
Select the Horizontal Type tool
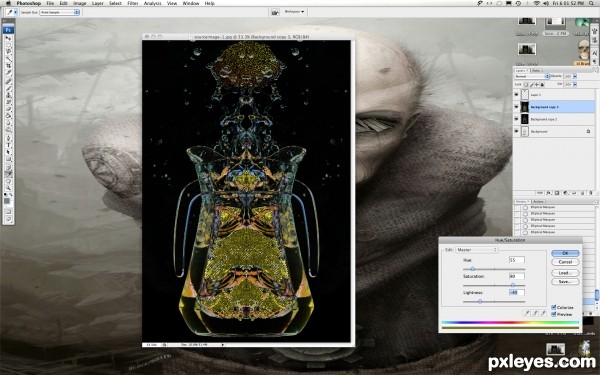tap(8, 145)
